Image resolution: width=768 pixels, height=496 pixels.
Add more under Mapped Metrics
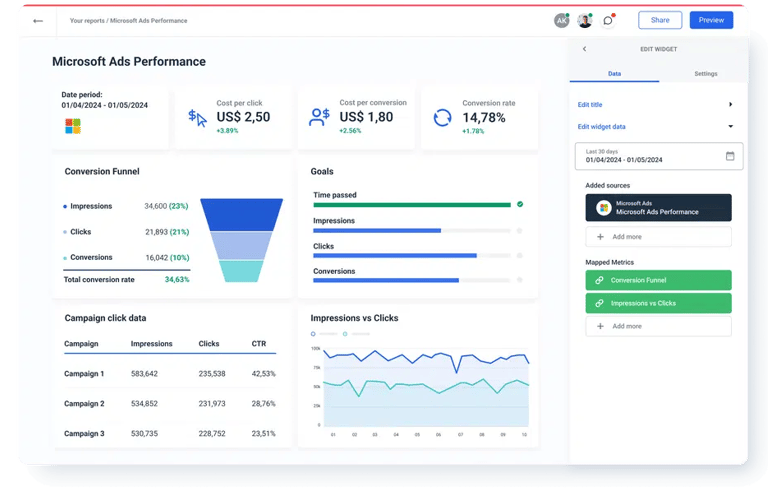pyautogui.click(x=658, y=326)
